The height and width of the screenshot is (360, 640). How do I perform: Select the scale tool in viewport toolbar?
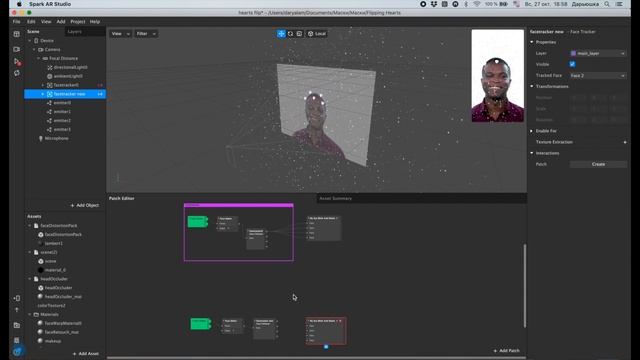pyautogui.click(x=299, y=34)
